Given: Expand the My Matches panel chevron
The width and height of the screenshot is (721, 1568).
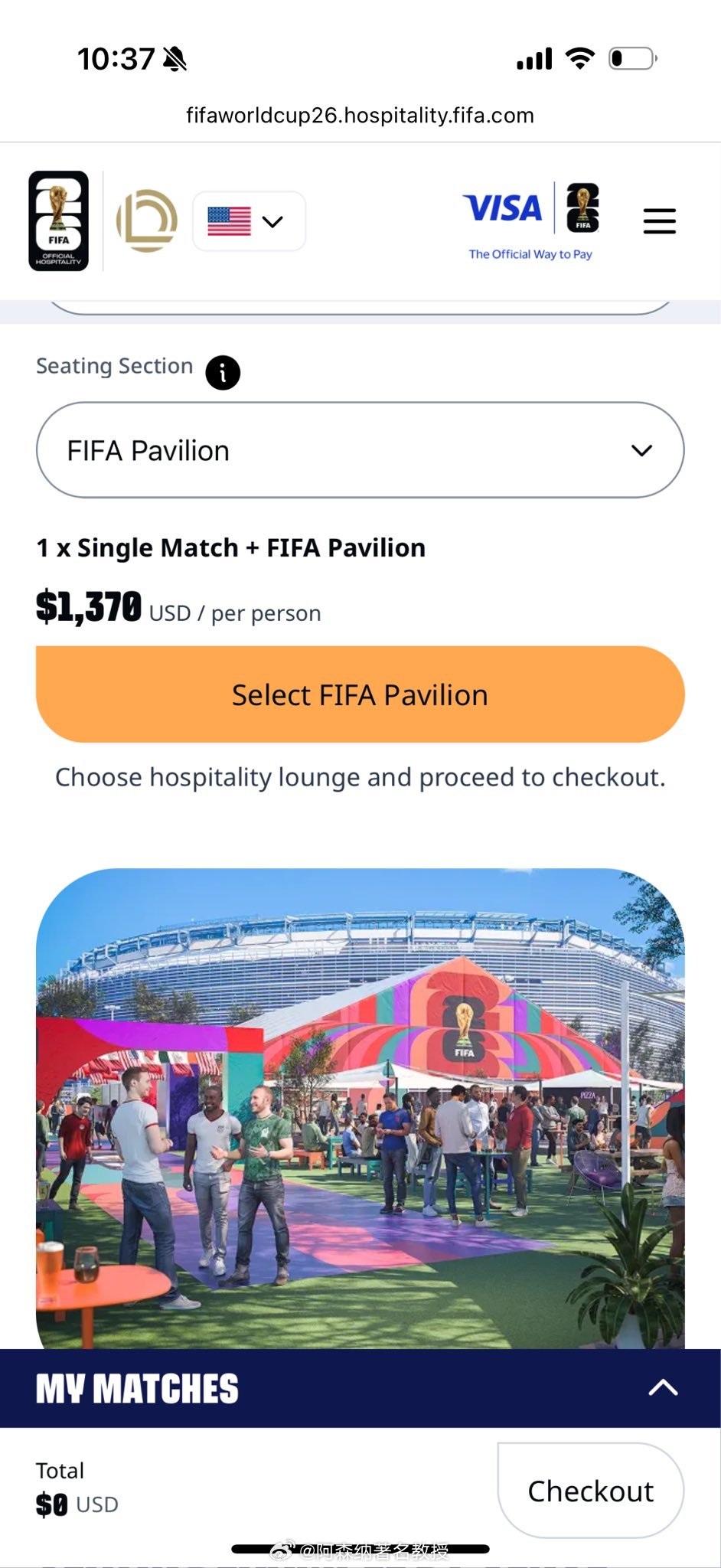Looking at the screenshot, I should click(663, 1387).
